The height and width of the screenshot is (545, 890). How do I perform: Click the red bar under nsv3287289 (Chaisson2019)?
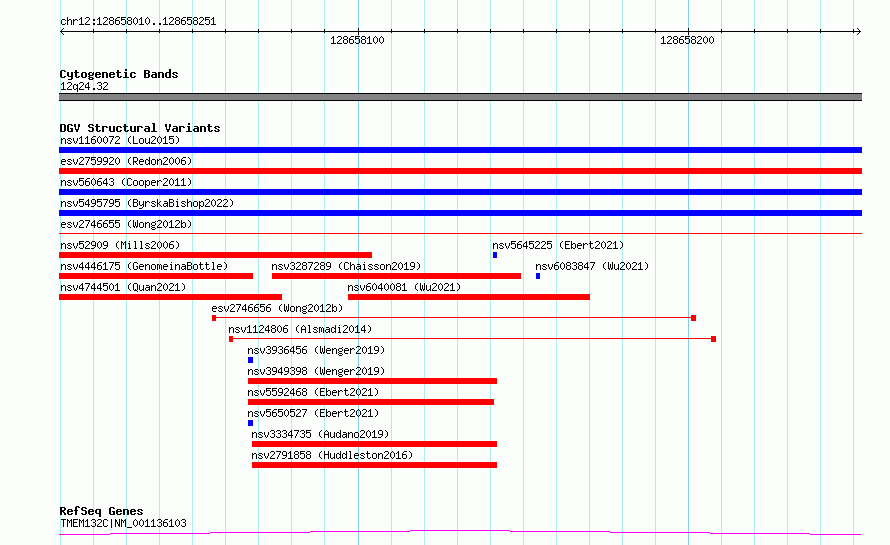pos(396,276)
